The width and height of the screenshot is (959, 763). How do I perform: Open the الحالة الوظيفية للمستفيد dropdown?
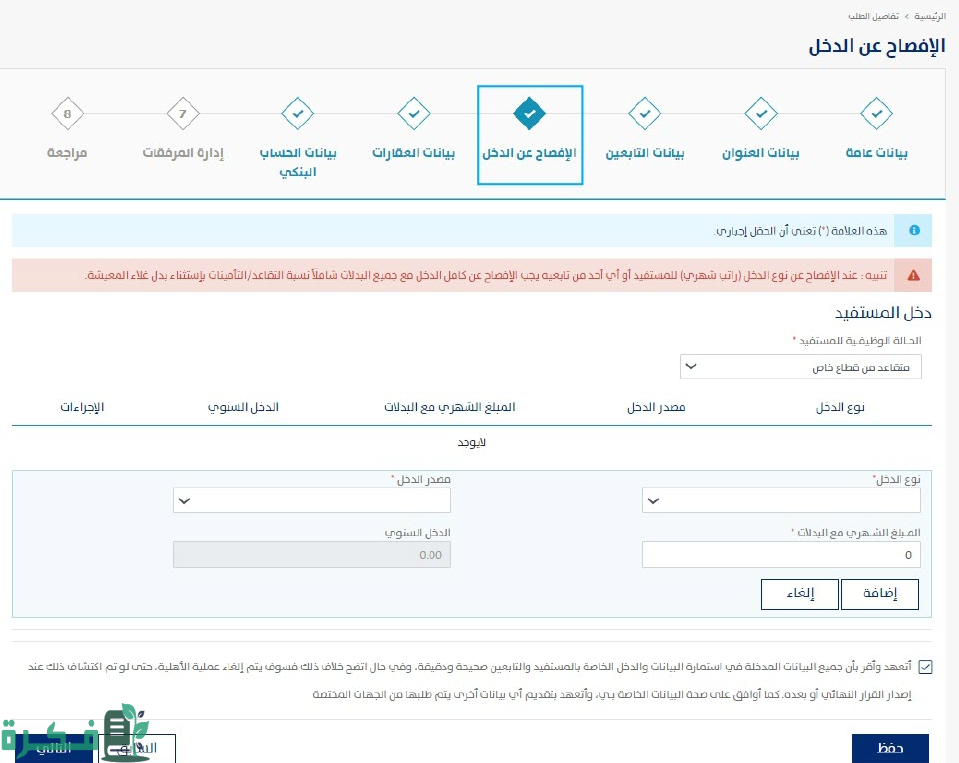point(800,367)
